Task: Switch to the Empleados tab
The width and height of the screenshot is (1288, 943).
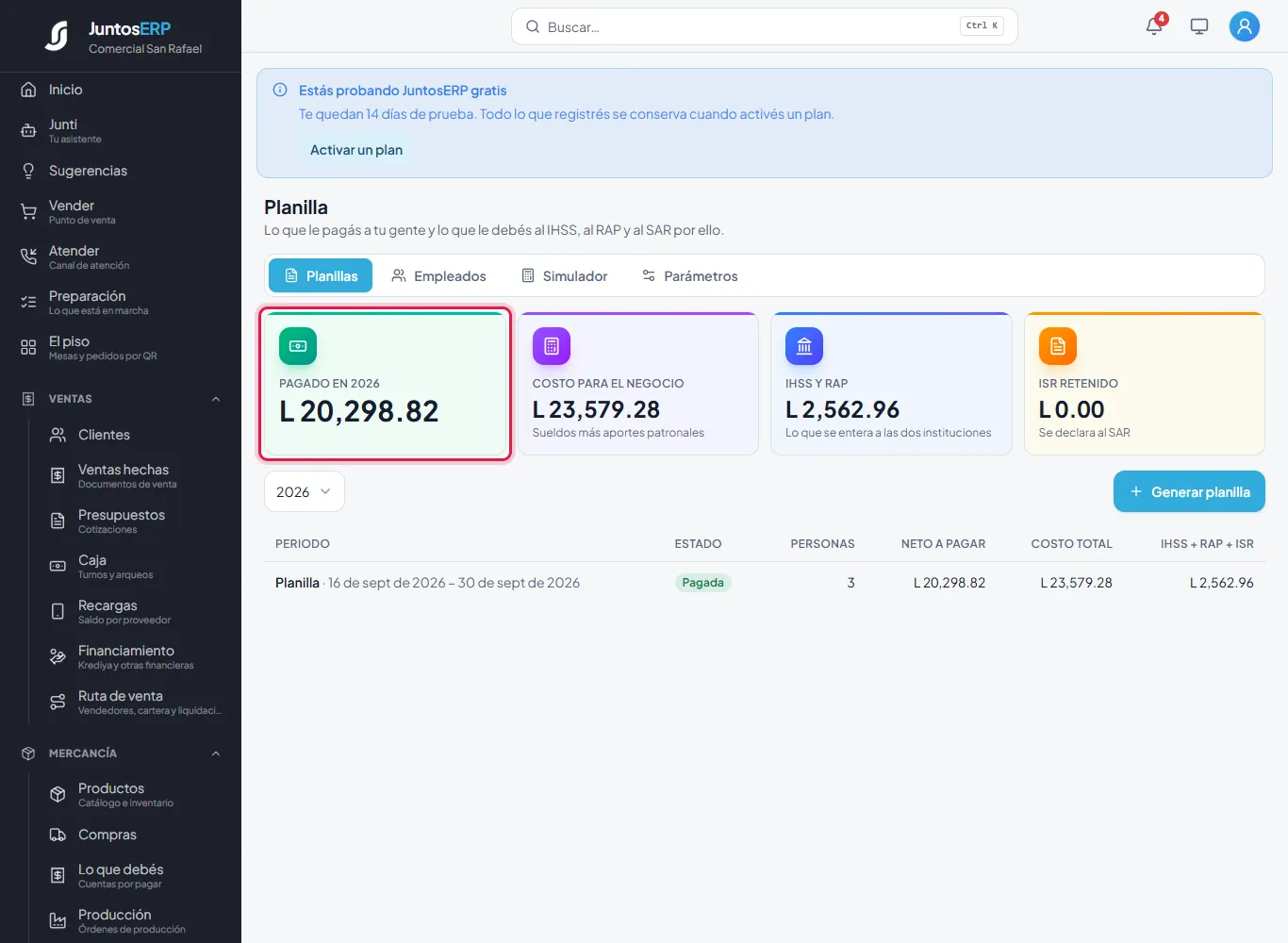Action: coord(438,275)
